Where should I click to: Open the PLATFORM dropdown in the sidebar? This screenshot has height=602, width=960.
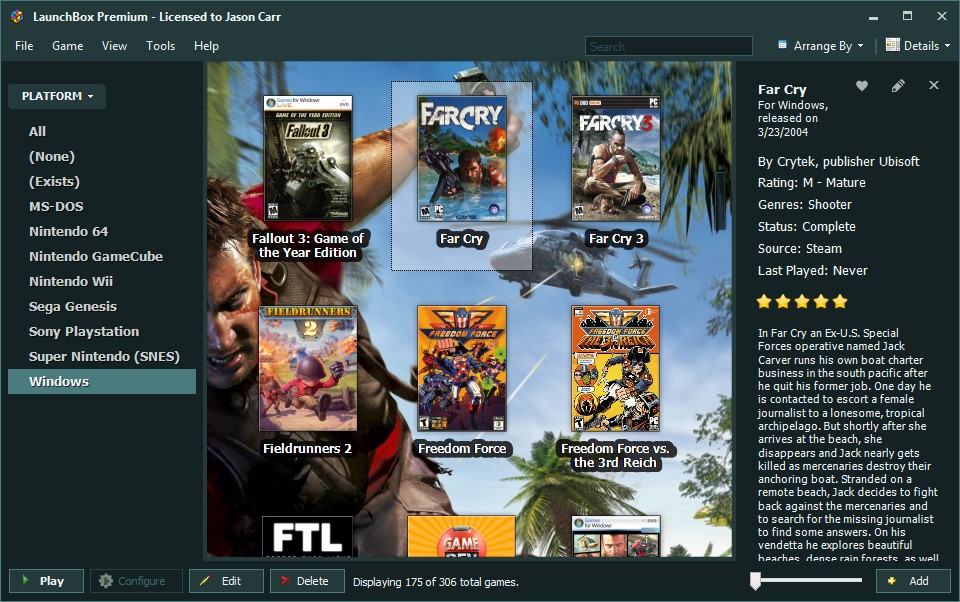point(56,96)
